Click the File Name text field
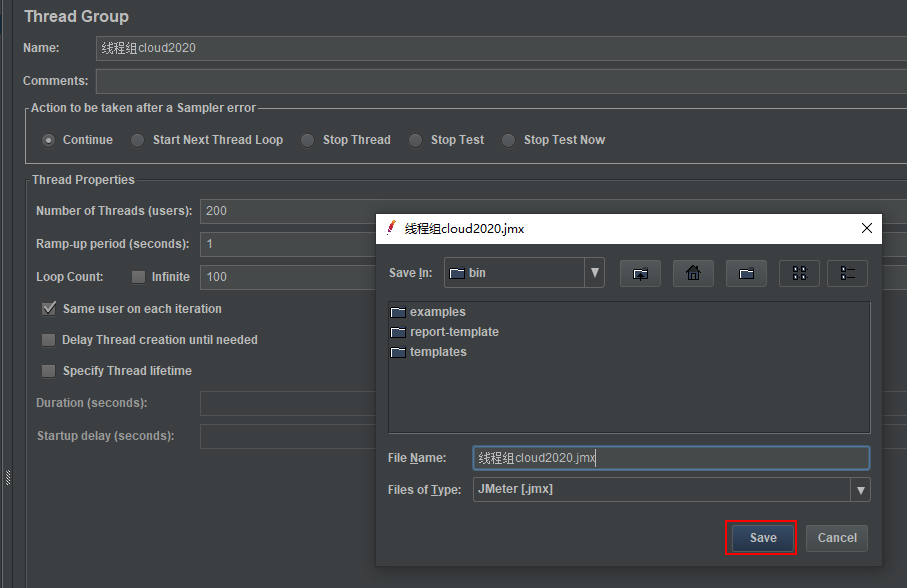 pyautogui.click(x=671, y=458)
